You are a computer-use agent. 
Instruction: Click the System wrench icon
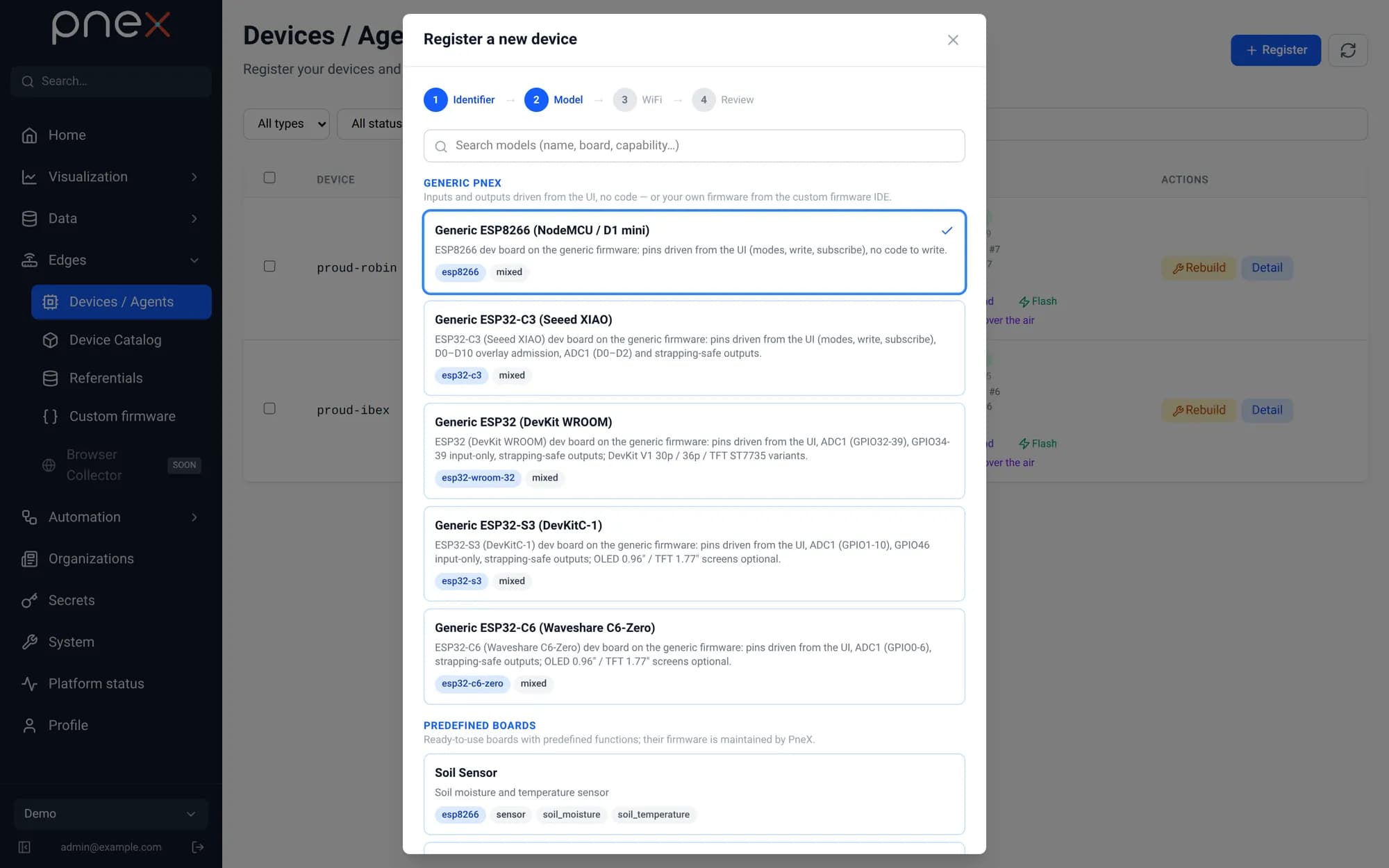29,642
